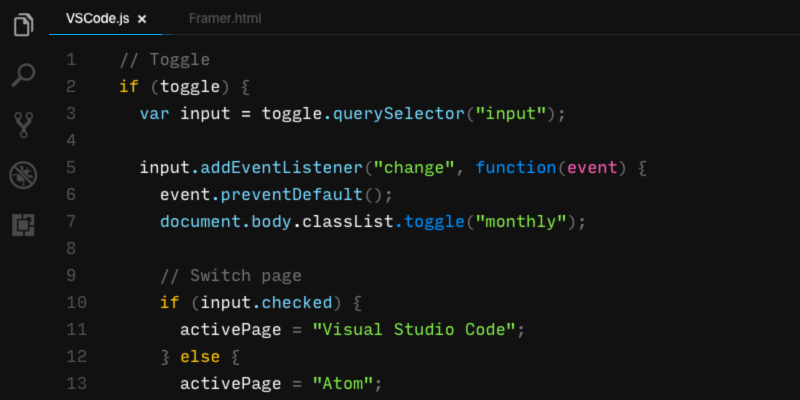The width and height of the screenshot is (800, 400).
Task: Click line number 1 in the gutter
Action: click(x=71, y=60)
